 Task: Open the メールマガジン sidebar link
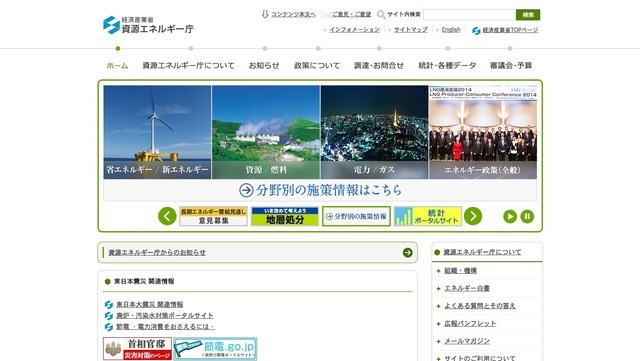[467, 341]
